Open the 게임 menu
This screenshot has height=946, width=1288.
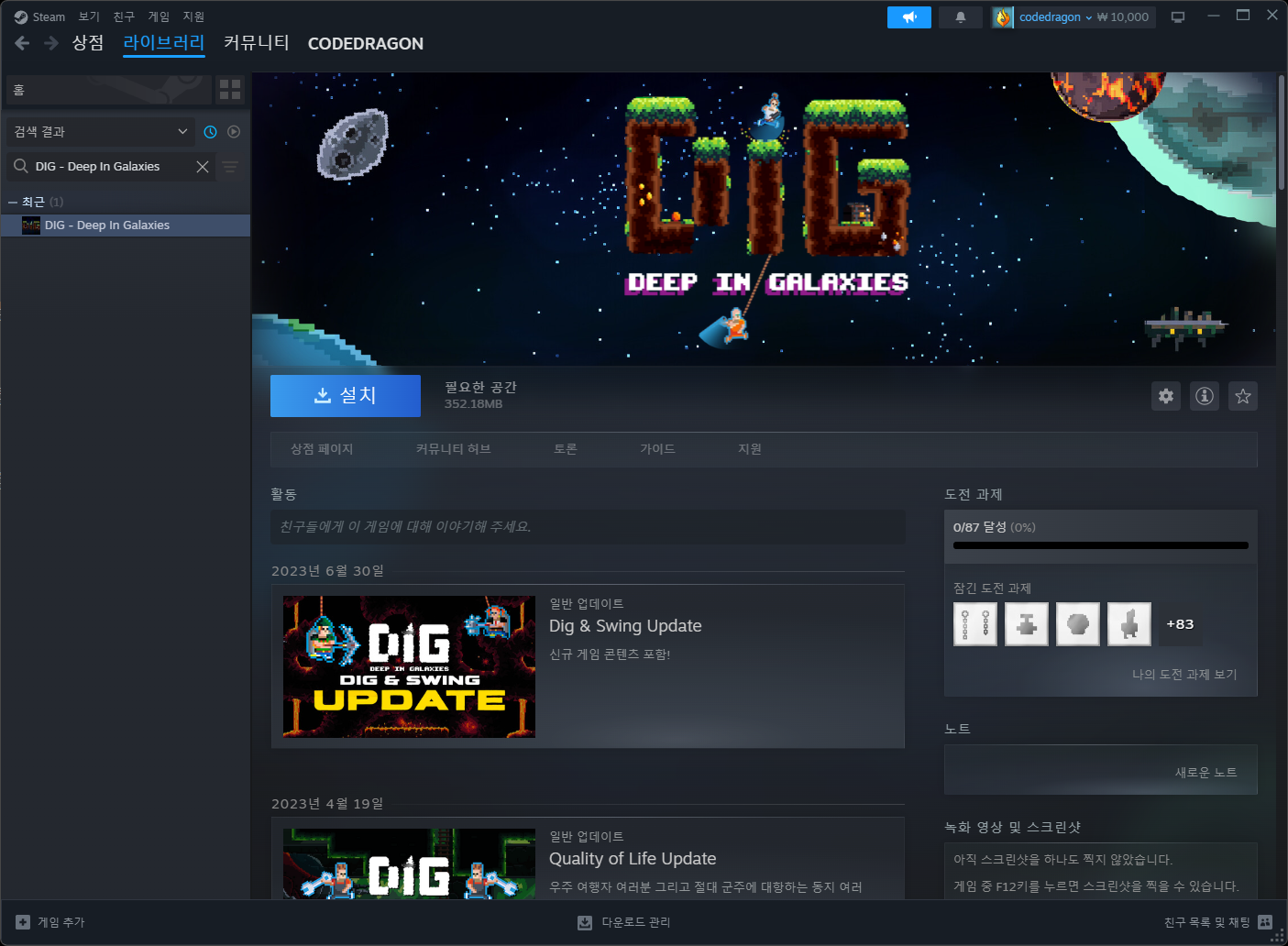pyautogui.click(x=159, y=16)
